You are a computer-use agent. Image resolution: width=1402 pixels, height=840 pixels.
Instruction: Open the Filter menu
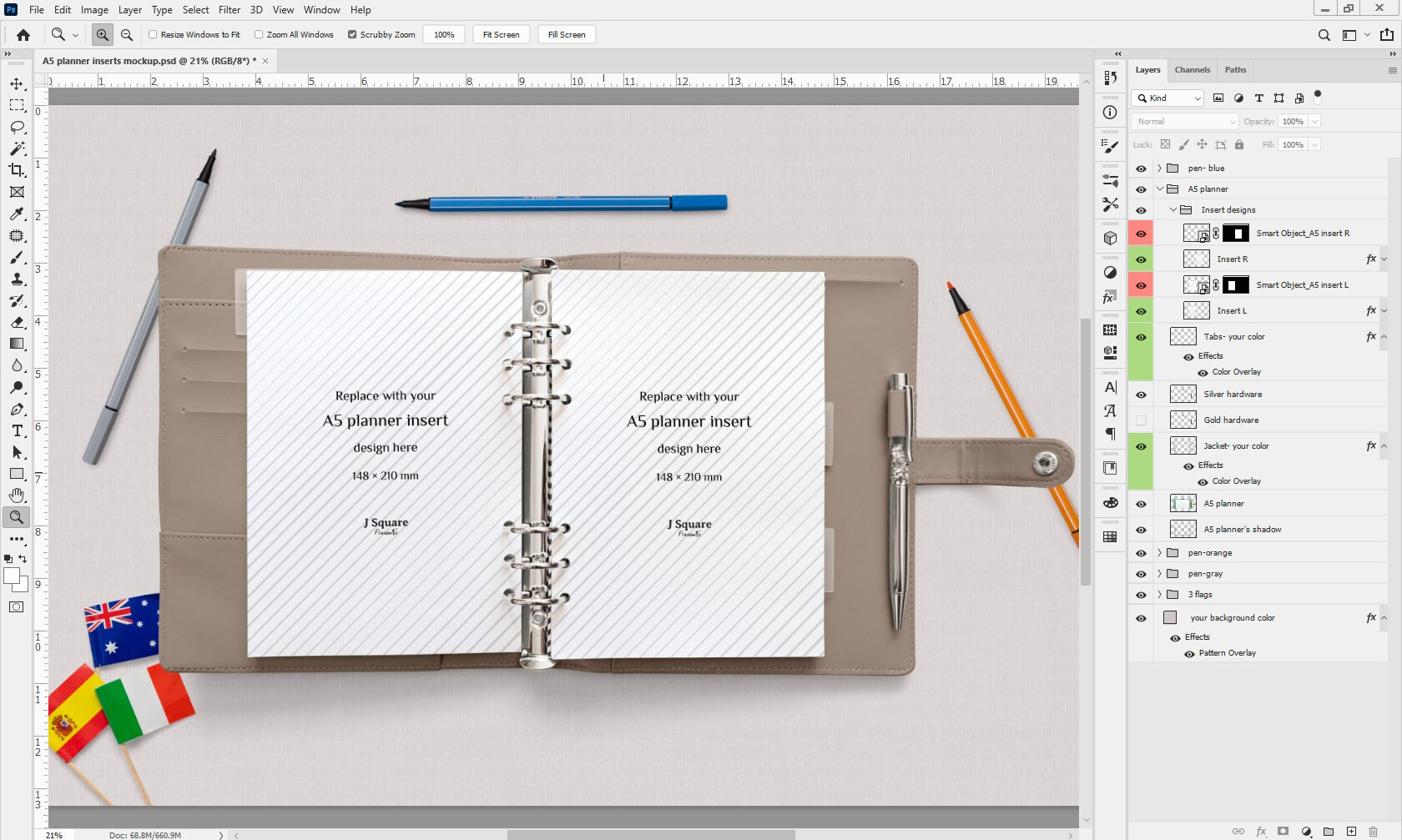tap(229, 9)
